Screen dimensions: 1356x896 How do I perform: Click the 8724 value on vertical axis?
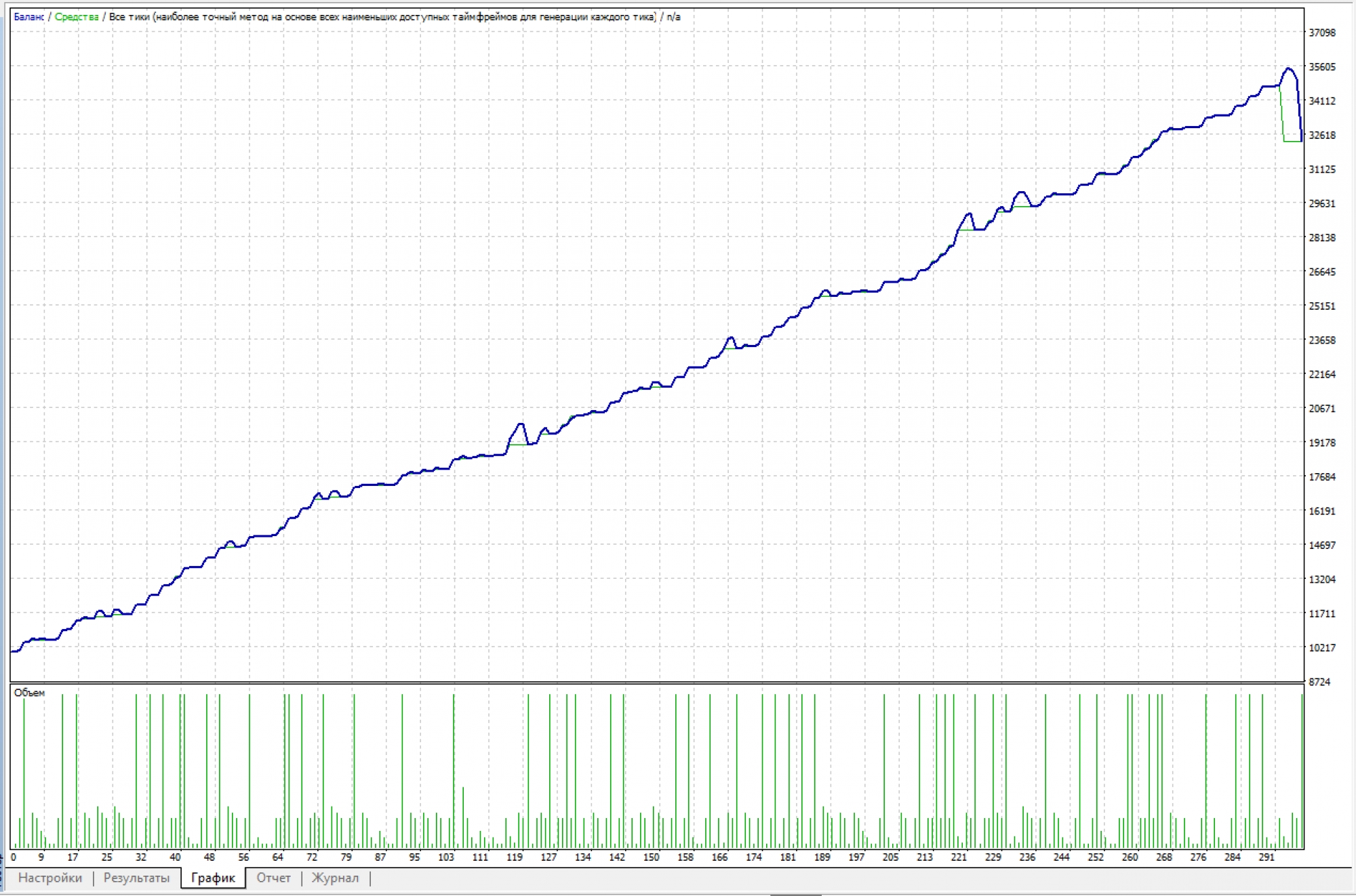coord(1319,682)
